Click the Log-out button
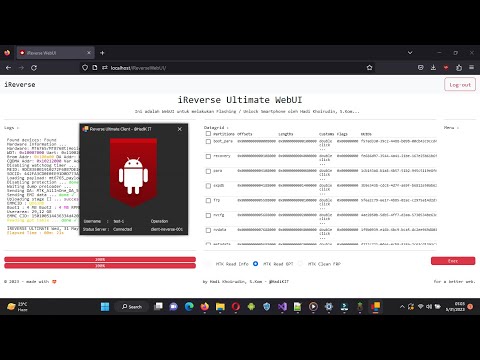Viewport: 480px width, 360px height. pos(460,85)
